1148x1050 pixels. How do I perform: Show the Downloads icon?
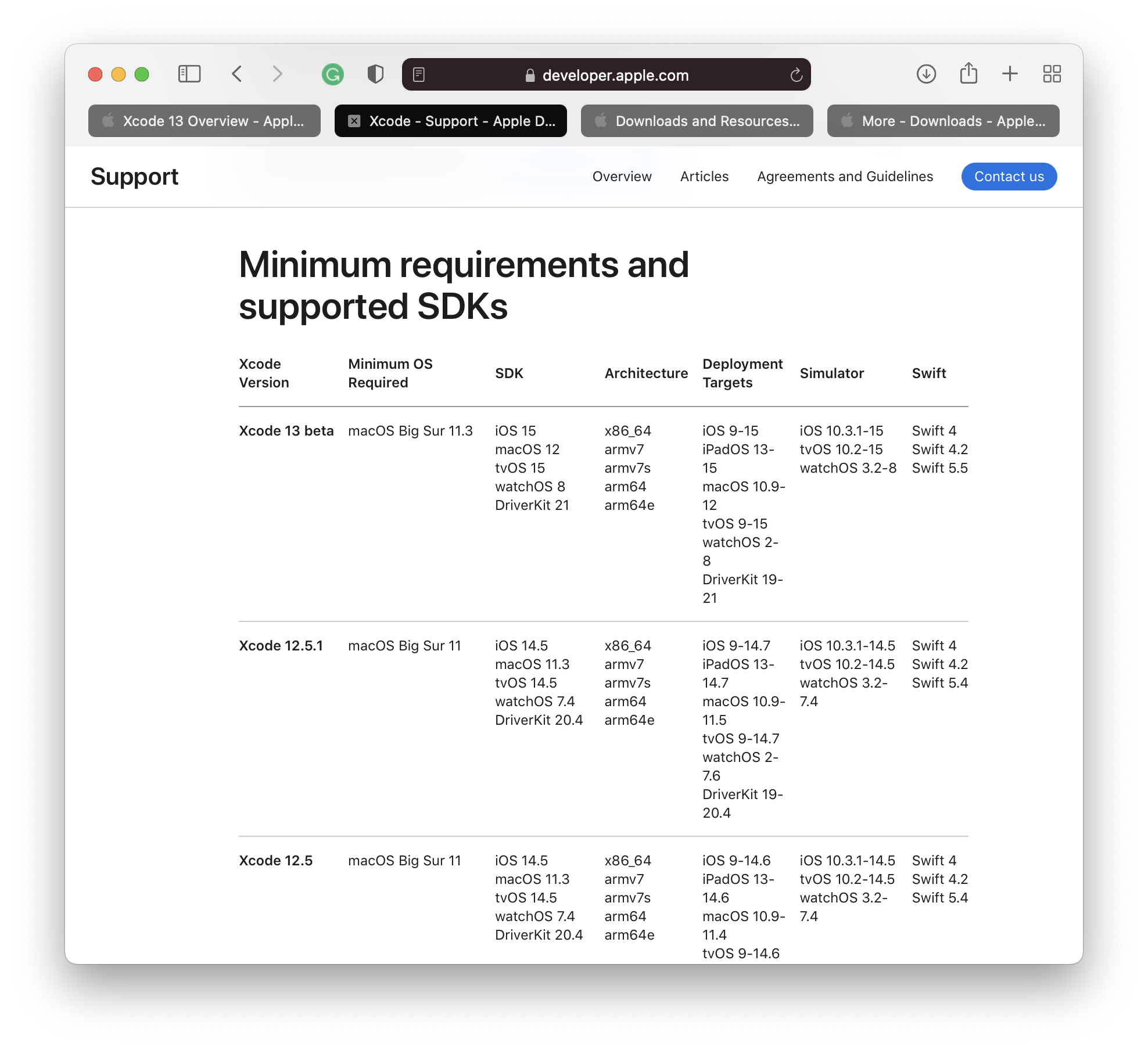pyautogui.click(x=926, y=74)
